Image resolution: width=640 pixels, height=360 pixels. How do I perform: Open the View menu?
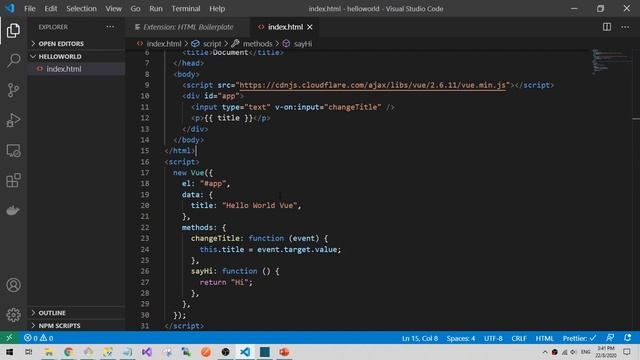pyautogui.click(x=113, y=9)
